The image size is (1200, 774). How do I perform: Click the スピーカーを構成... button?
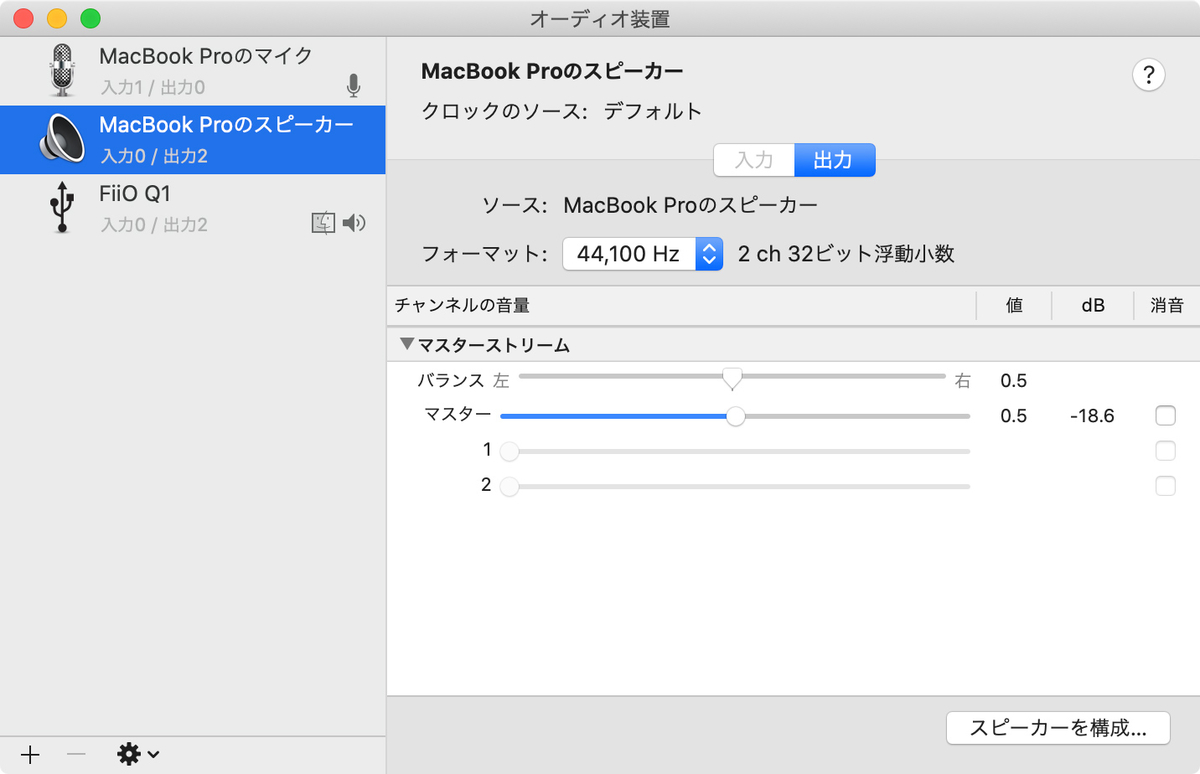pos(1059,727)
